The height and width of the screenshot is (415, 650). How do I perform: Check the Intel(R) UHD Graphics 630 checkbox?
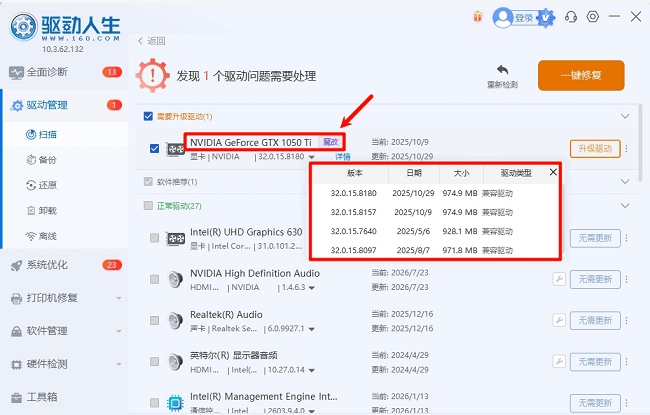(x=154, y=238)
